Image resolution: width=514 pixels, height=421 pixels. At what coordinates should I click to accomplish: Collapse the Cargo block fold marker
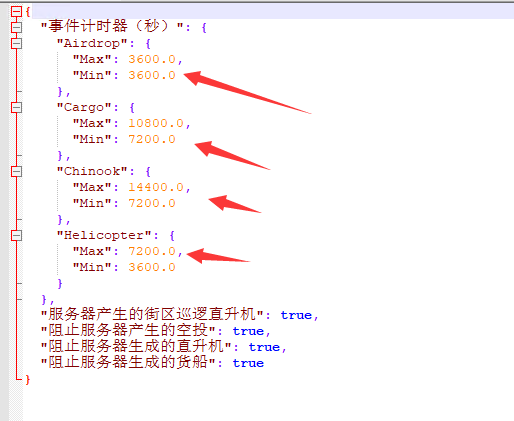coord(16,107)
